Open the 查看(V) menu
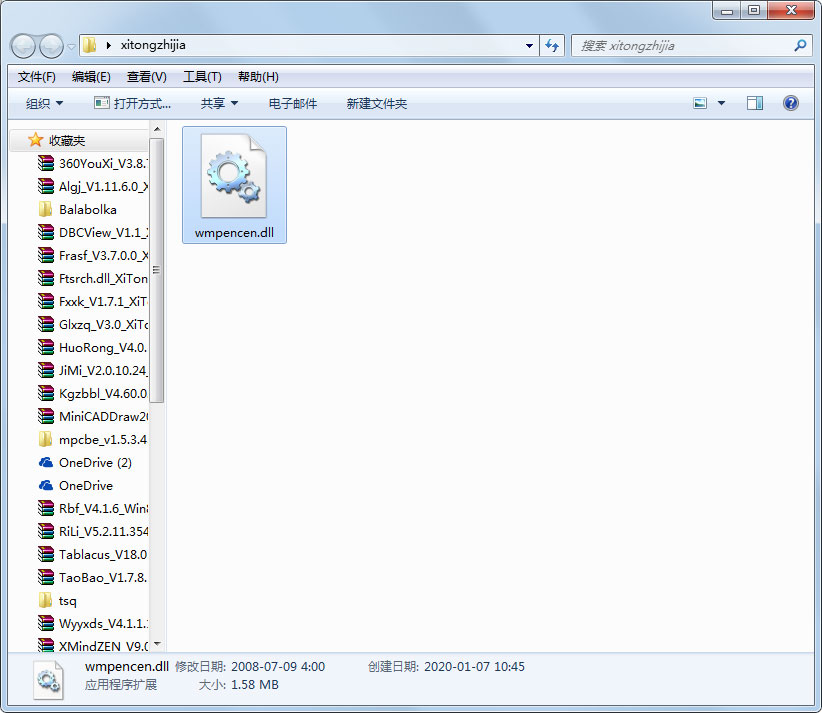This screenshot has width=822, height=713. click(146, 76)
